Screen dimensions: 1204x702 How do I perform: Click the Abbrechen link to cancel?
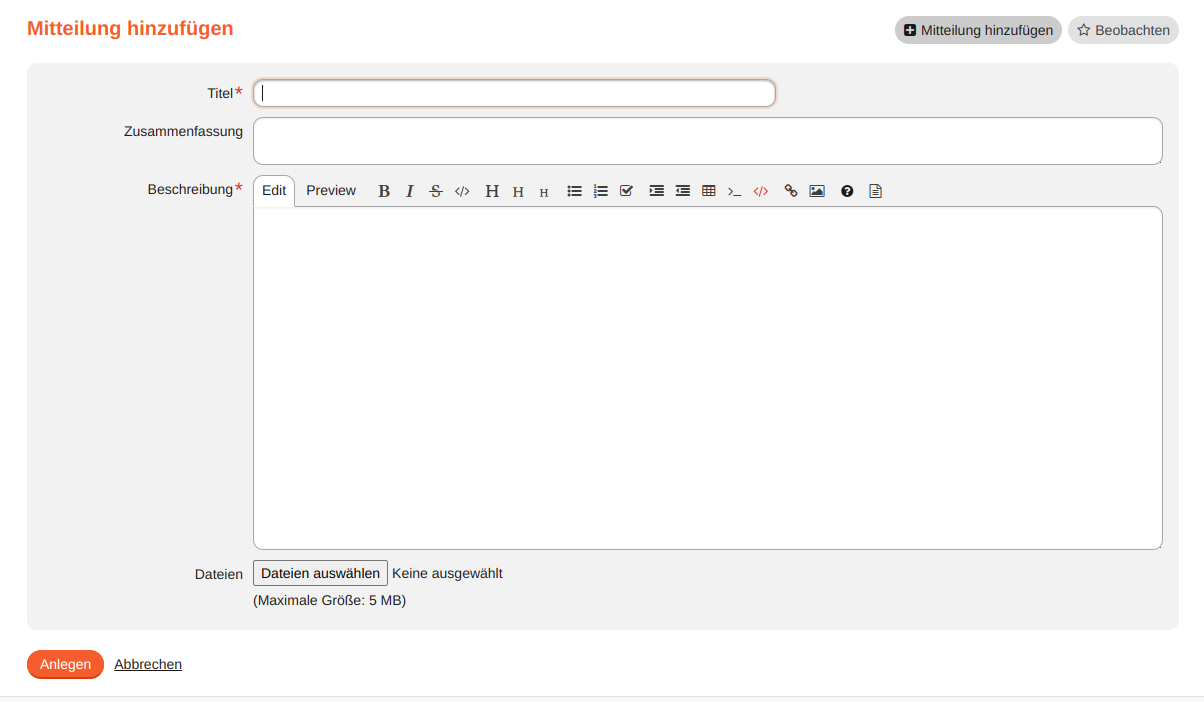[x=148, y=664]
